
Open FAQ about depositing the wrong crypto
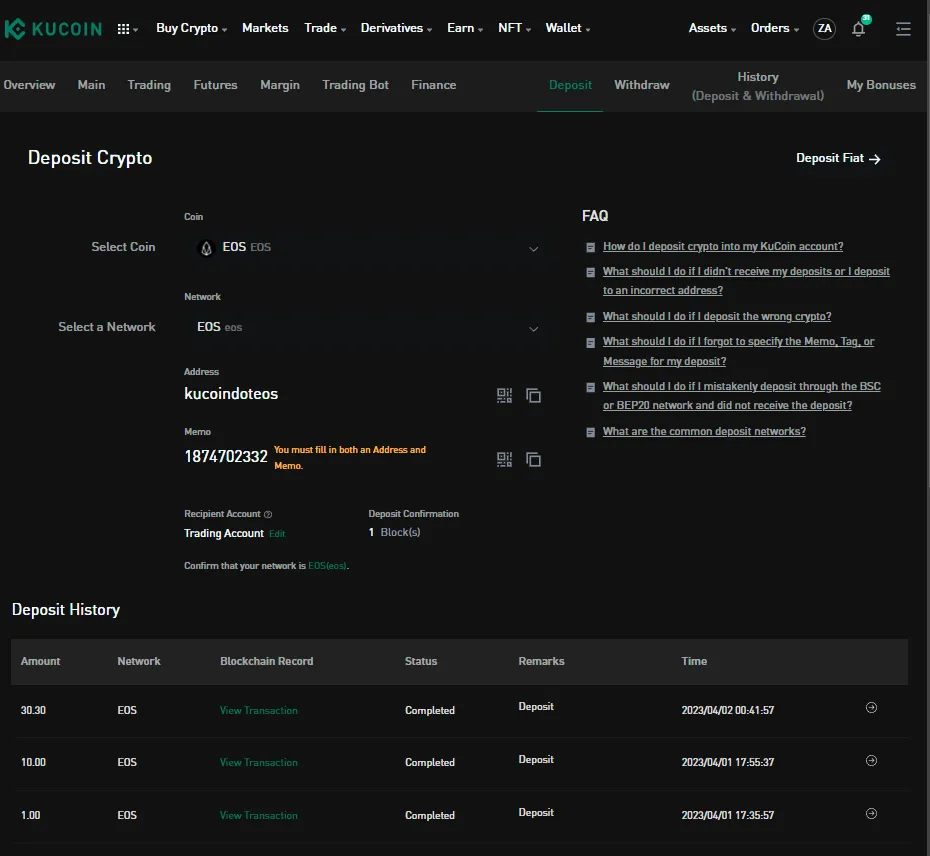tap(716, 316)
